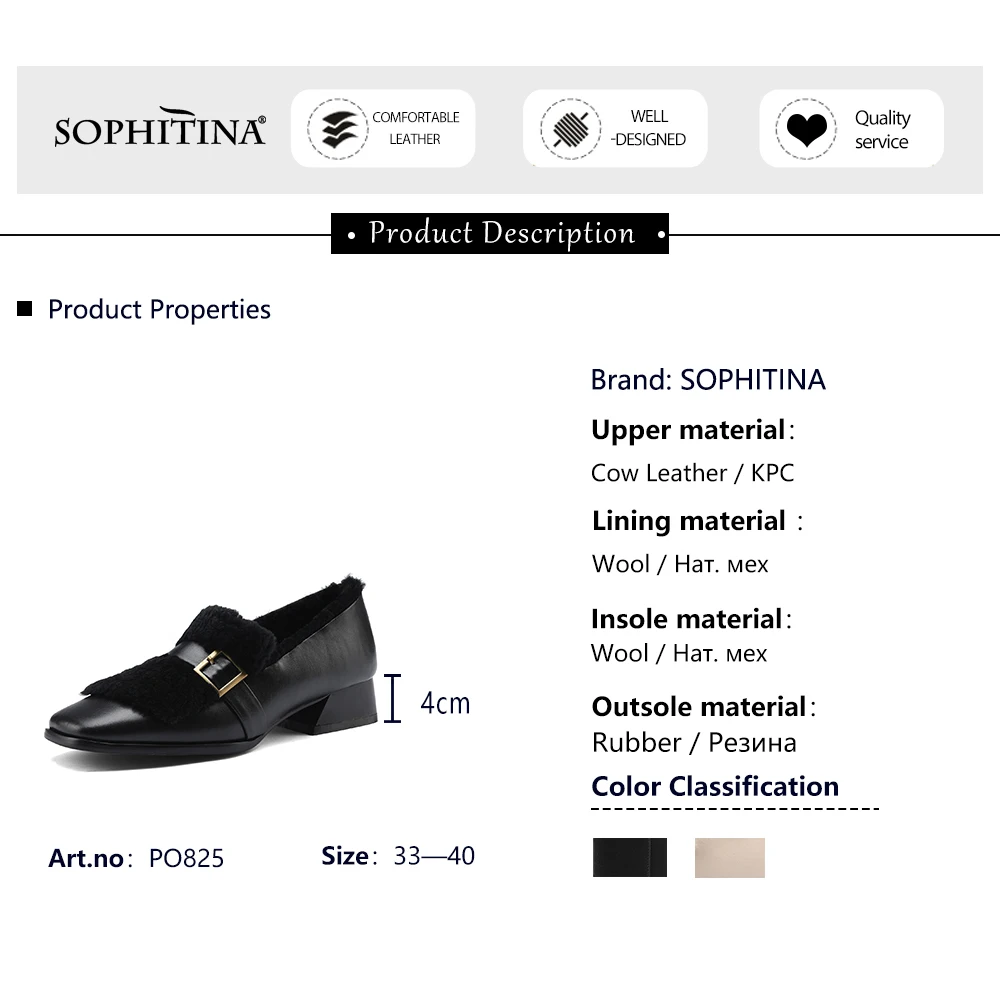Click the WELL-DESIGNED badge text
The image size is (1000, 1000).
pyautogui.click(x=649, y=128)
